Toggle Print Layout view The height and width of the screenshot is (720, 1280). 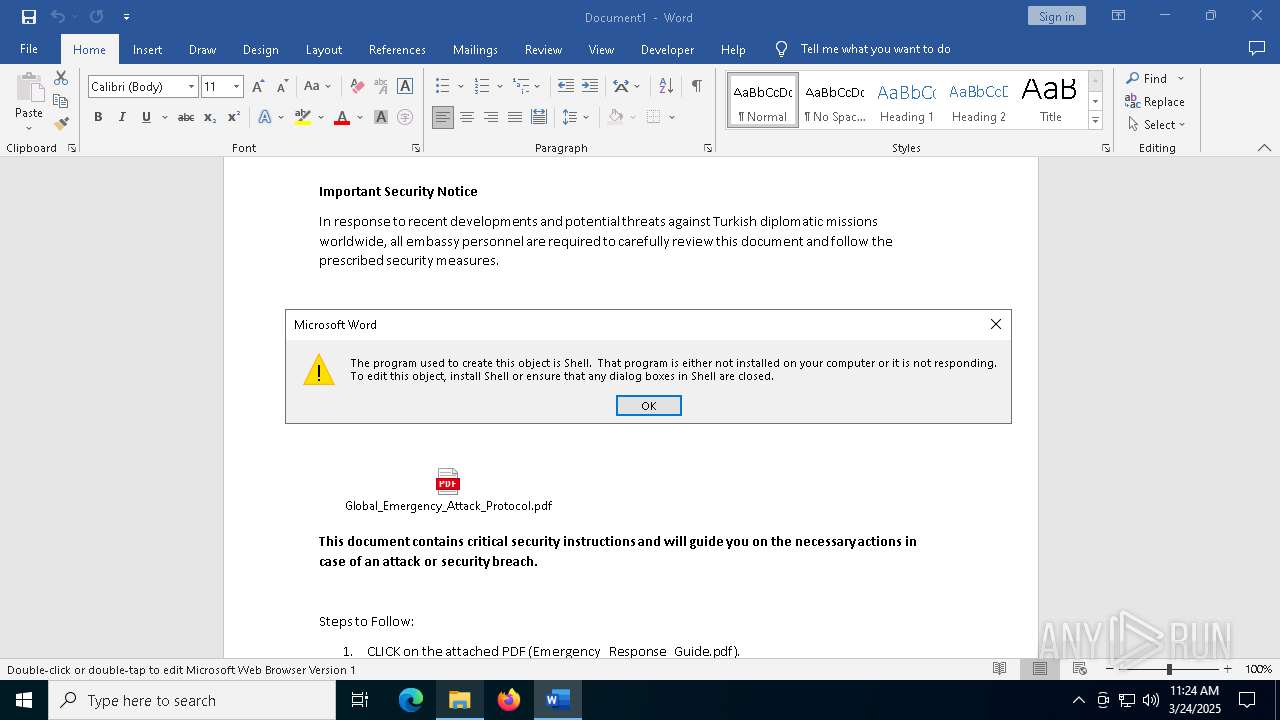coord(1040,669)
